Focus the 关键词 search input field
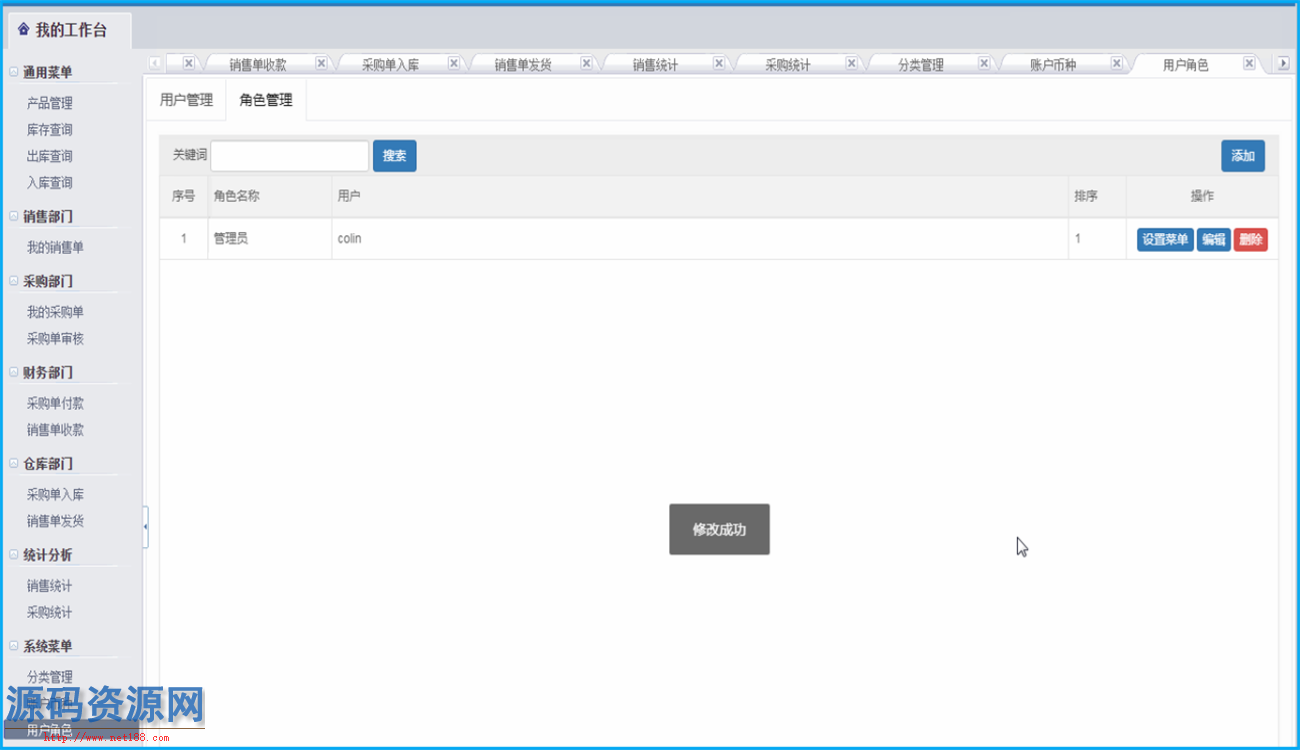The height and width of the screenshot is (750, 1300). [290, 156]
